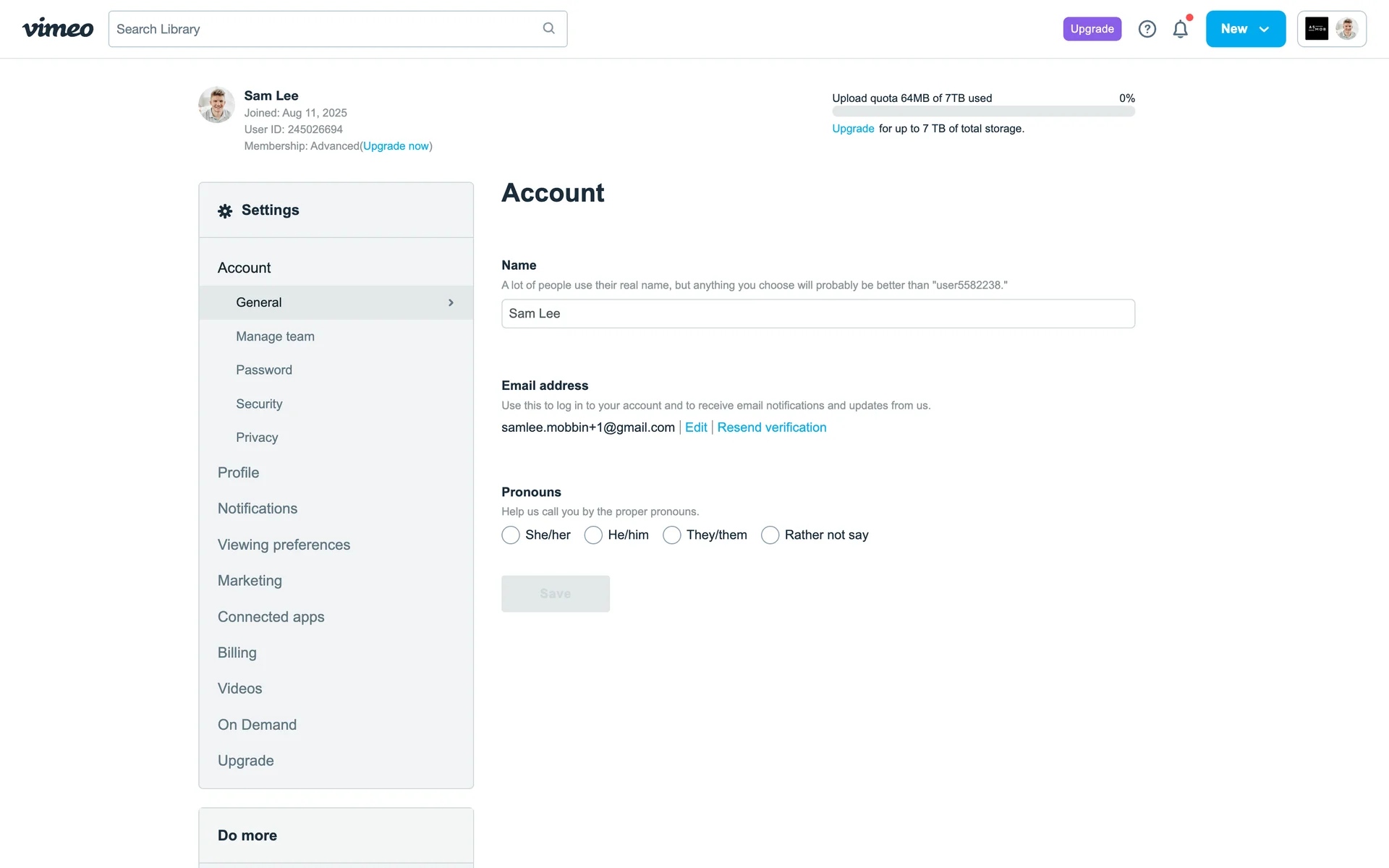This screenshot has width=1389, height=868.
Task: Open the help question mark icon
Action: pyautogui.click(x=1147, y=29)
